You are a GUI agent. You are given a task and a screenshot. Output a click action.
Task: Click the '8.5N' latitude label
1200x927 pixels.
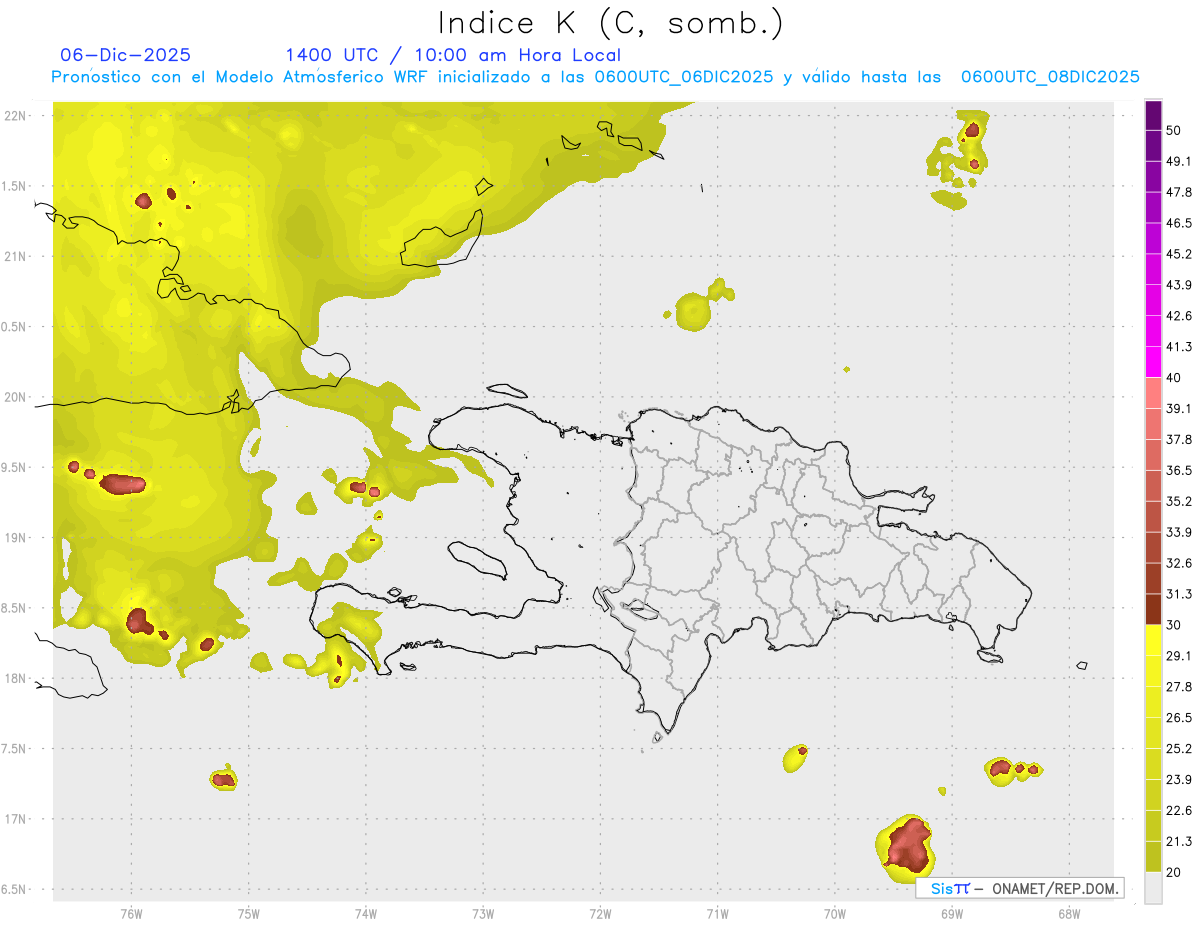(x=15, y=608)
